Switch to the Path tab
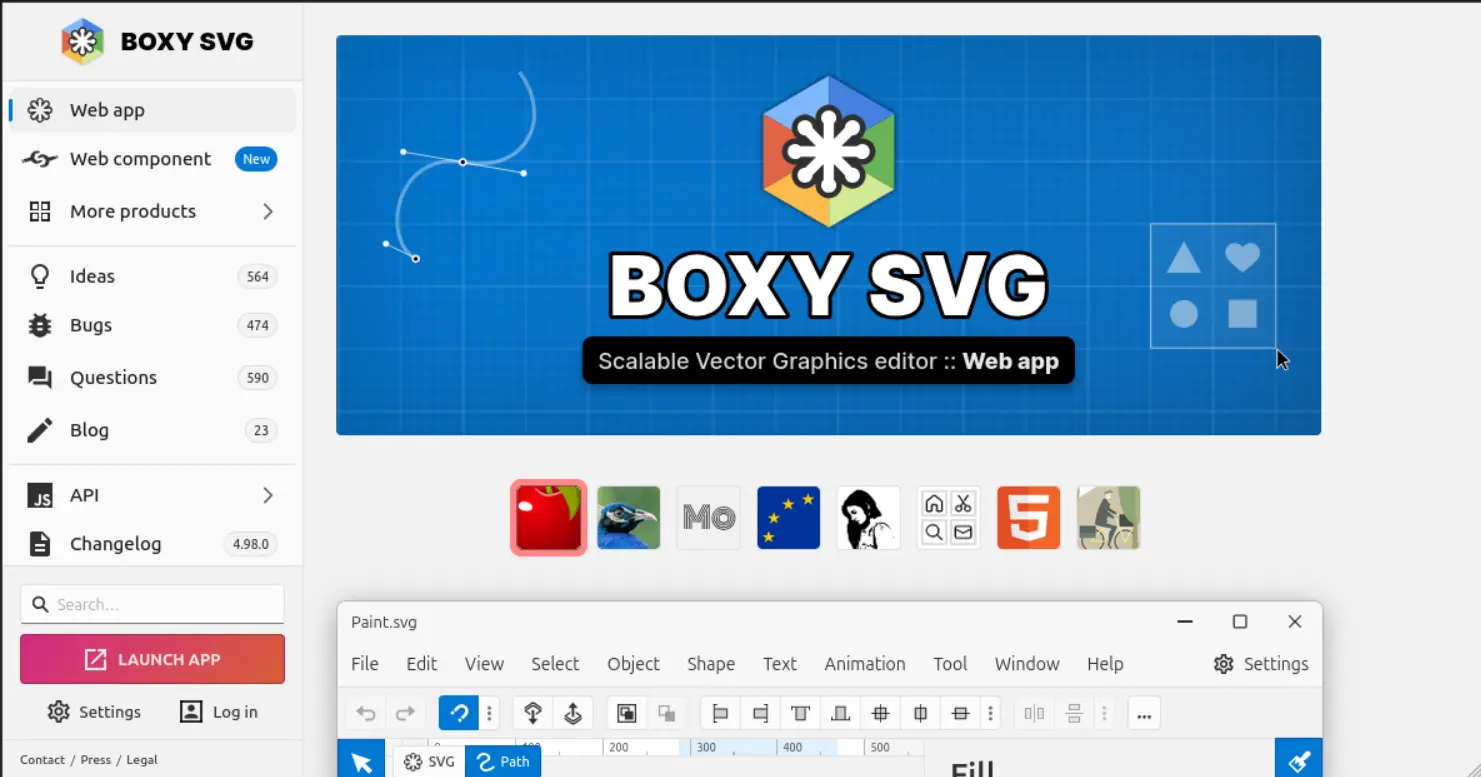This screenshot has height=777, width=1481. (x=503, y=761)
